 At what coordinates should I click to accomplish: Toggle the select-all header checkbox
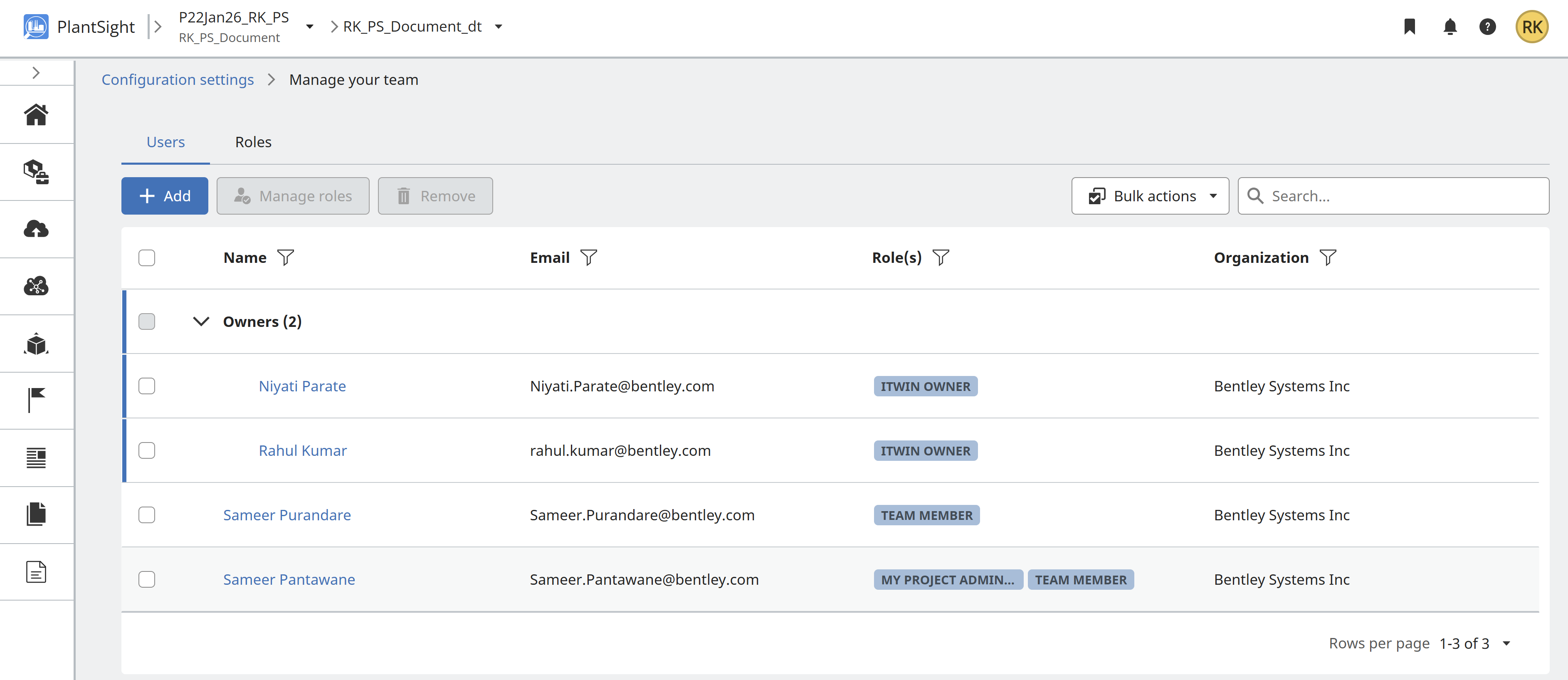click(147, 257)
